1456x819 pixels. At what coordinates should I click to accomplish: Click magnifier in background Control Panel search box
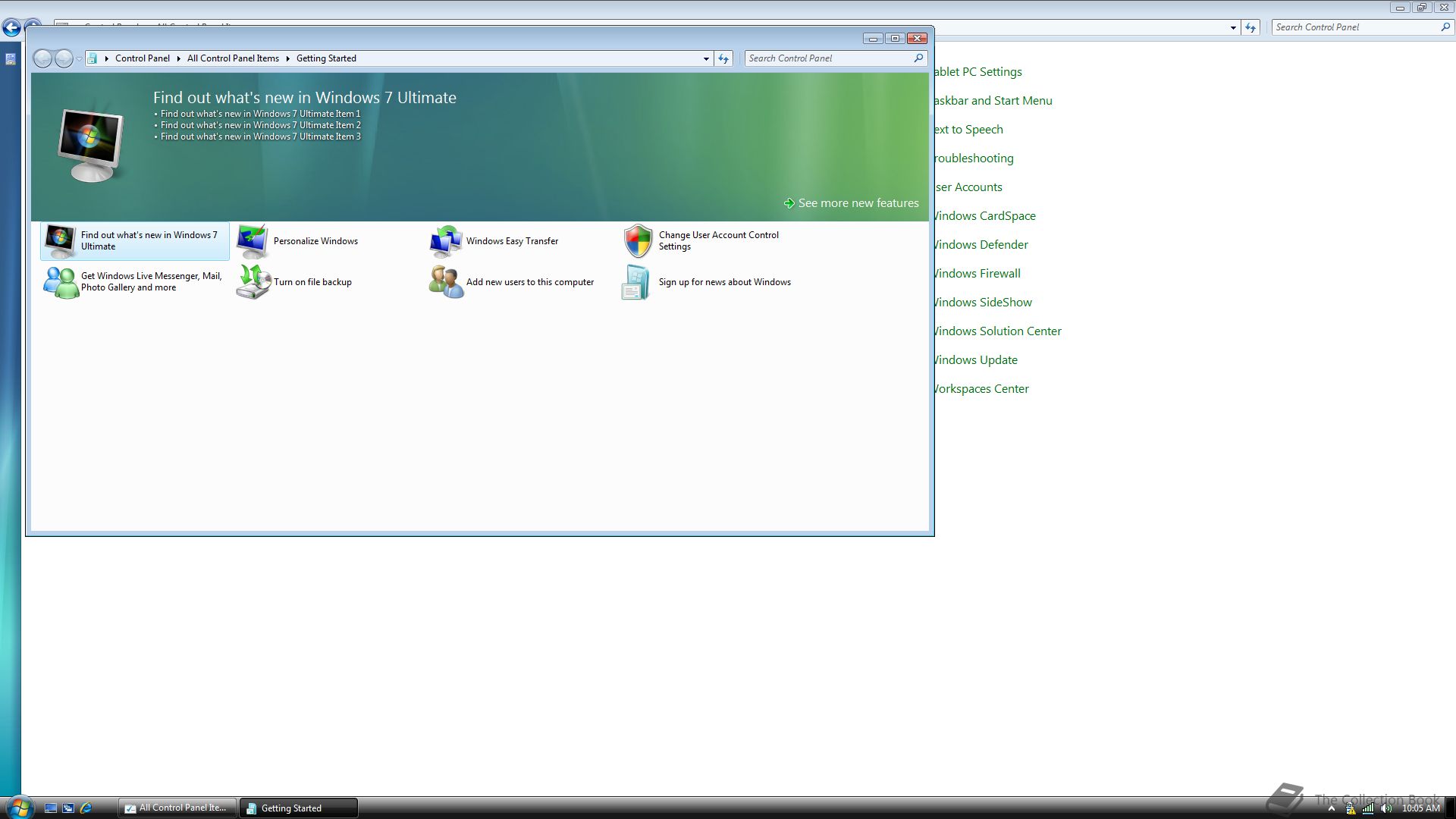pos(1445,27)
